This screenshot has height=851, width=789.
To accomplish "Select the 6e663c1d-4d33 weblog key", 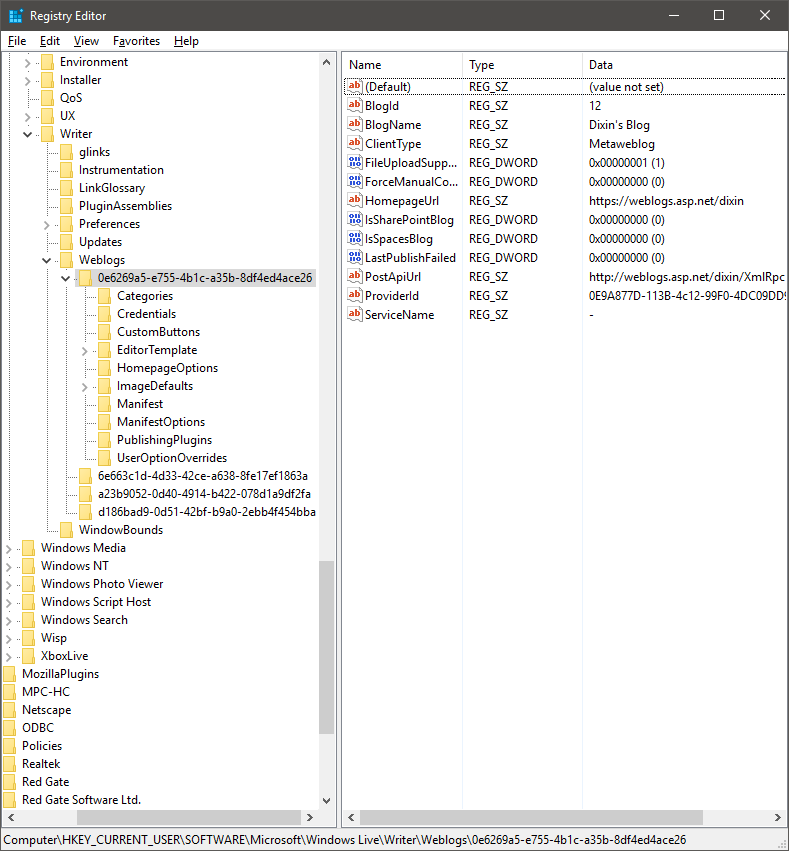I will coord(202,476).
